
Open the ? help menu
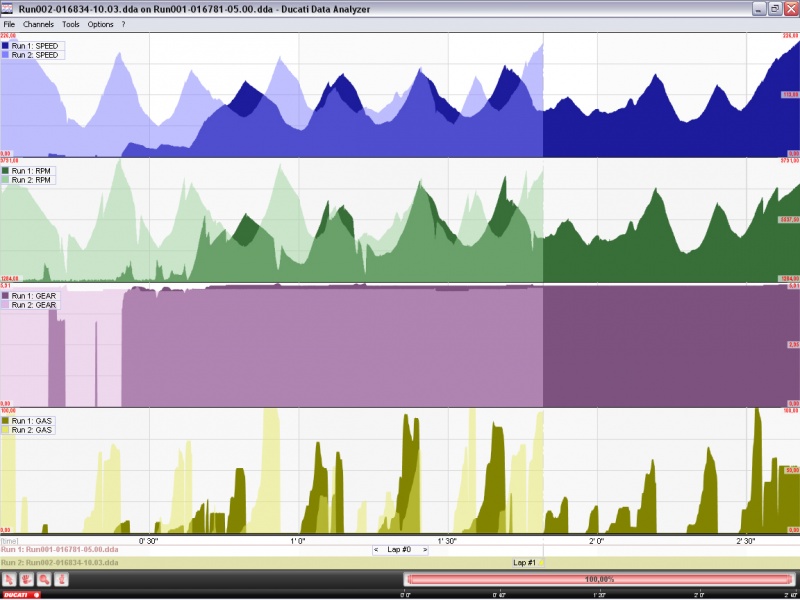tap(123, 24)
